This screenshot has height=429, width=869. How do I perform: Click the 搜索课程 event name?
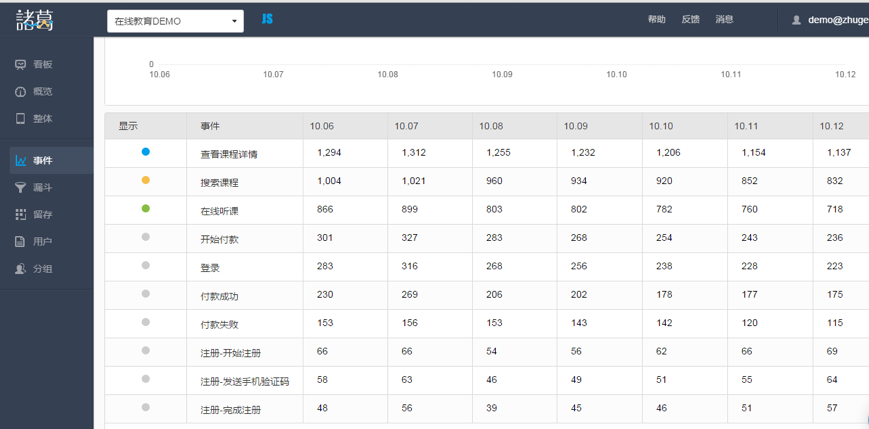[x=219, y=182]
